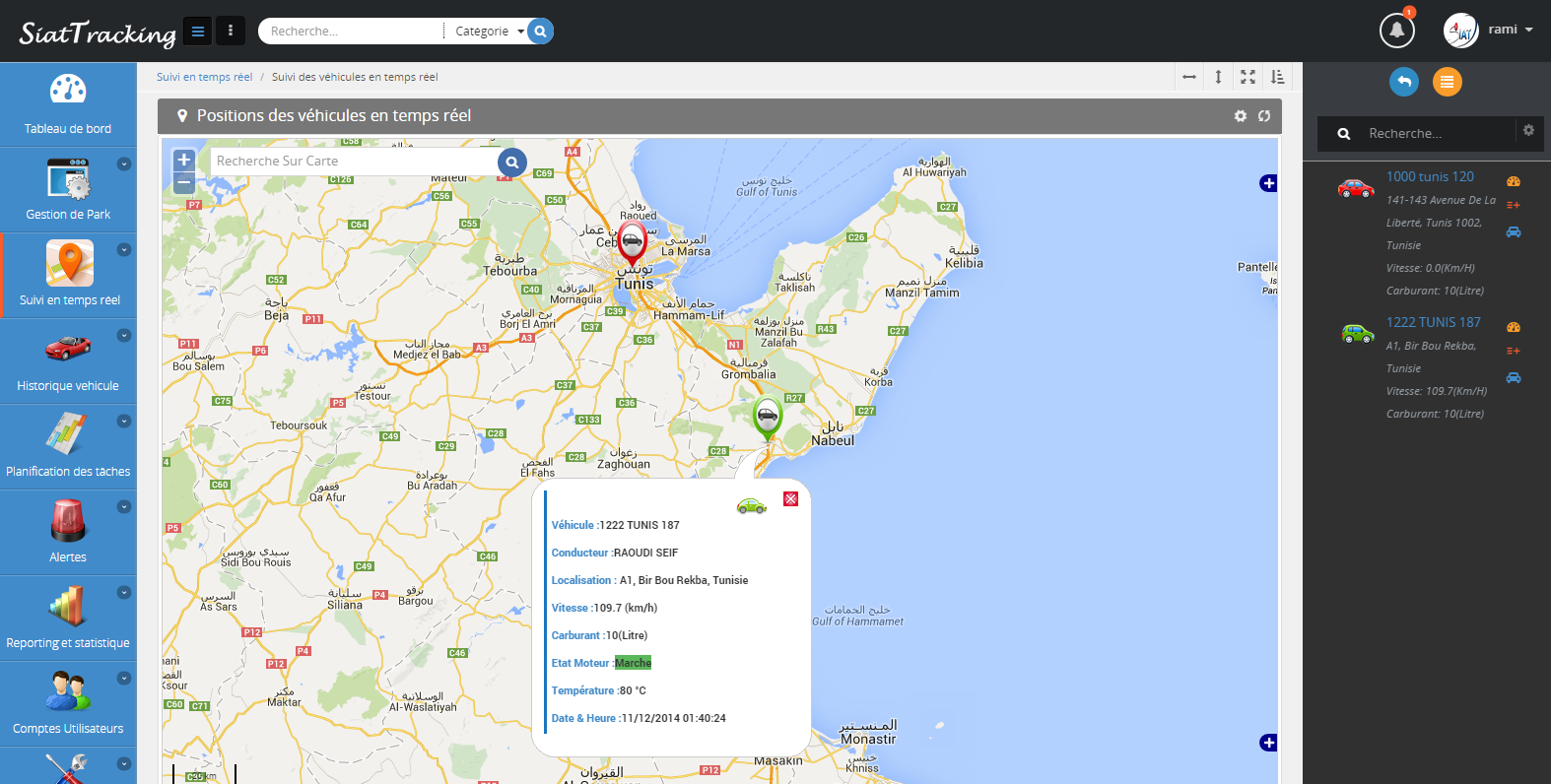Click the upper blue plus map control
Viewport: 1551px width, 784px height.
pos(1268,183)
